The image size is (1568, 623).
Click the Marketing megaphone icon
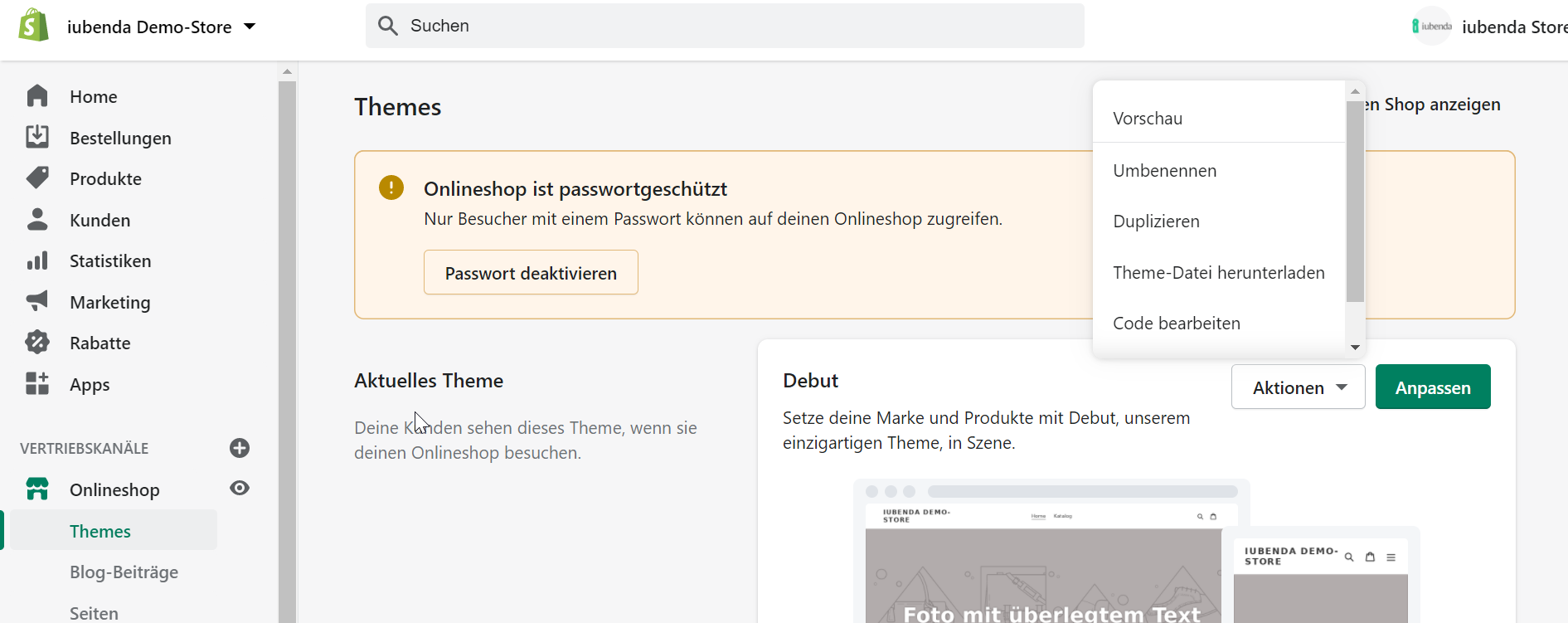pyautogui.click(x=37, y=301)
